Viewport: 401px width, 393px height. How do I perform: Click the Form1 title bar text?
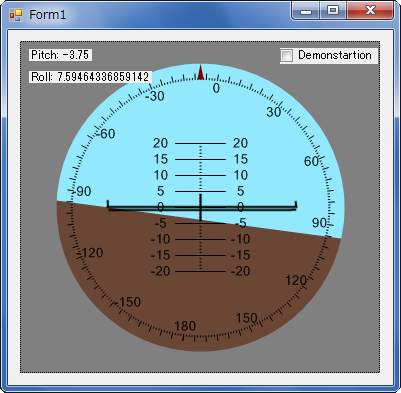47,15
